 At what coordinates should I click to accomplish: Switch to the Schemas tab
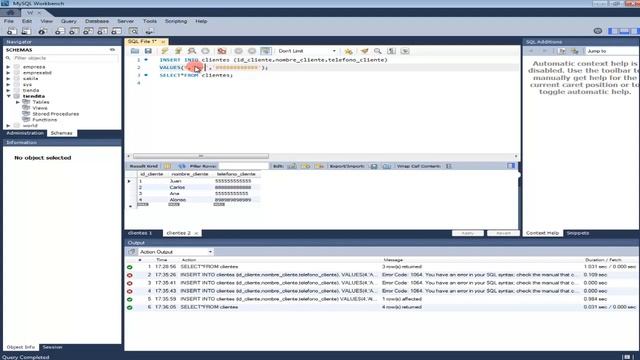62,133
